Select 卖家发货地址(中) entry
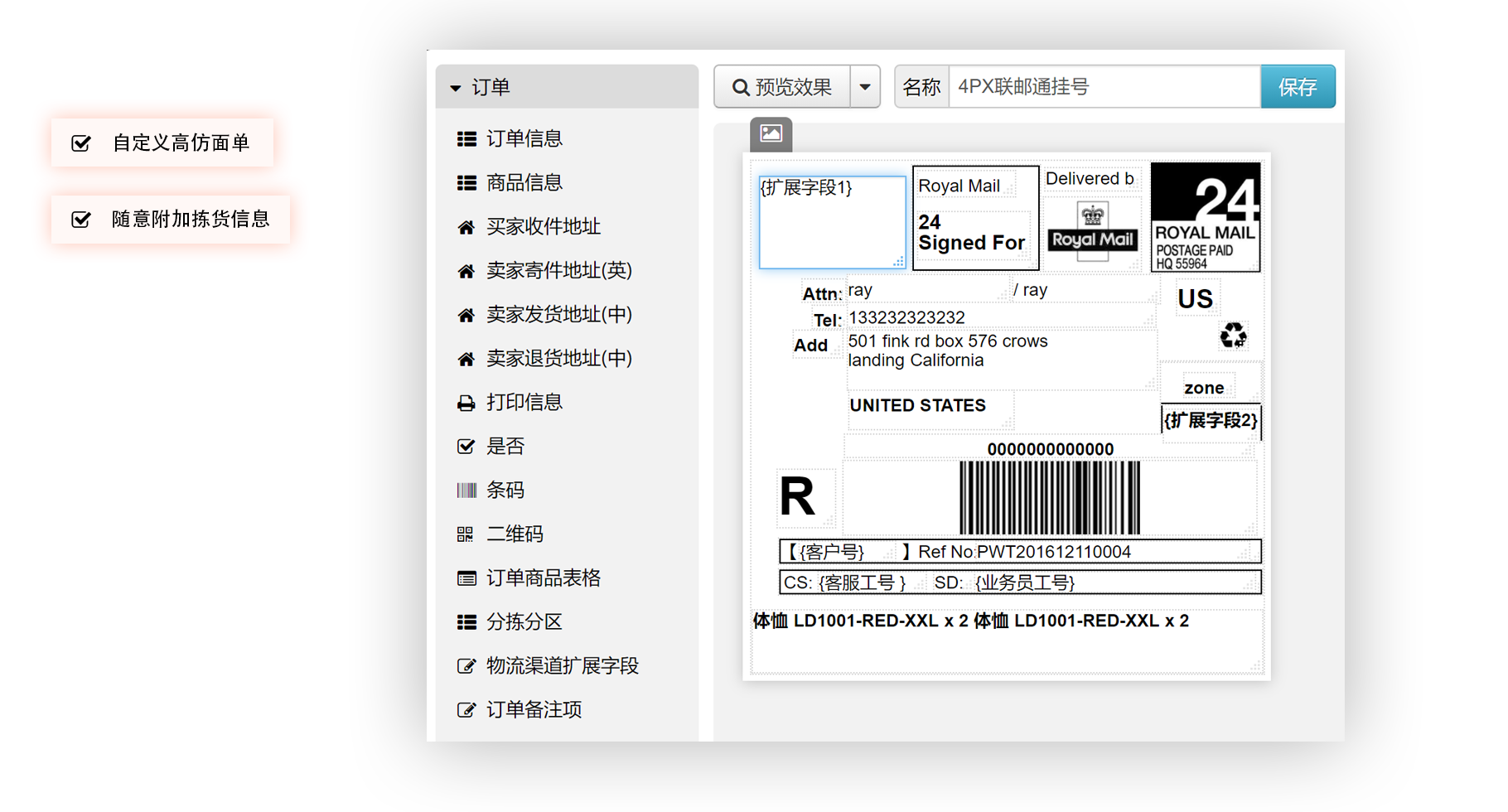The image size is (1508, 812). click(559, 315)
